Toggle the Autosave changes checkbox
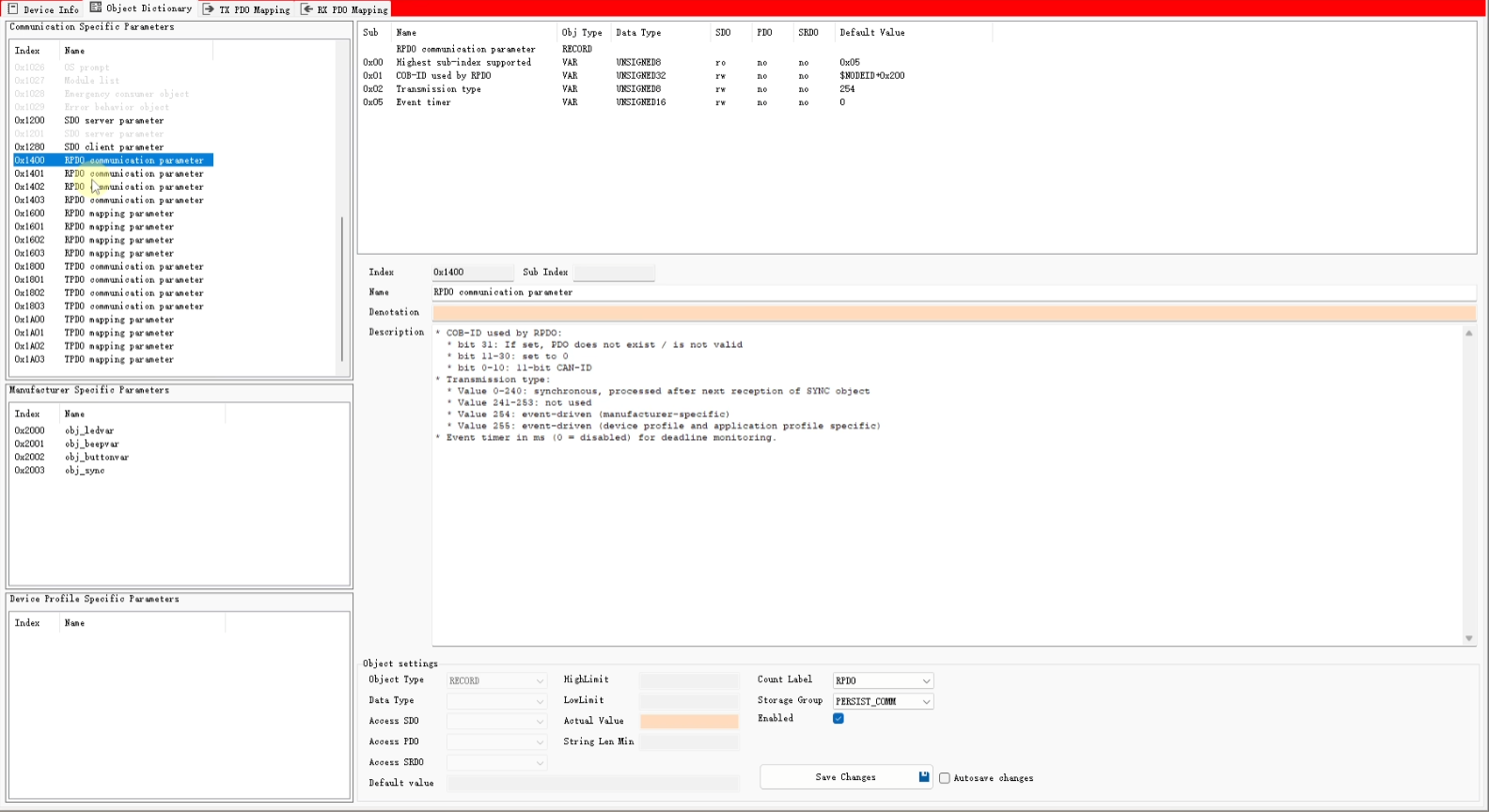Viewport: 1489px width, 812px height. (x=945, y=778)
